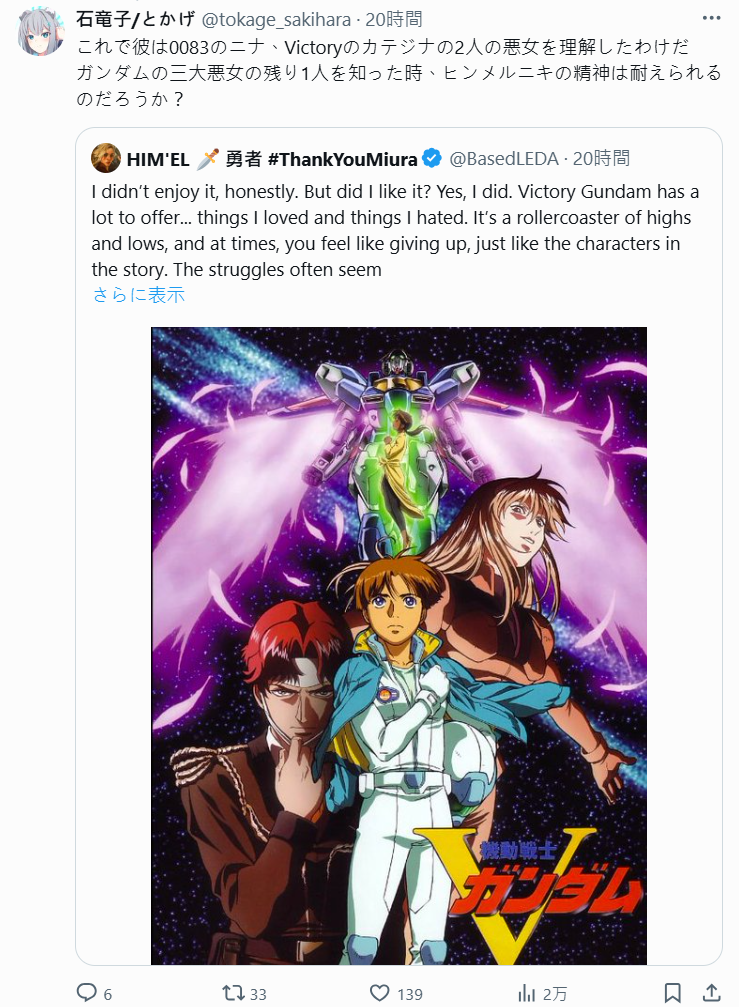Click the reply speech bubble icon
The image size is (739, 1007).
87,993
